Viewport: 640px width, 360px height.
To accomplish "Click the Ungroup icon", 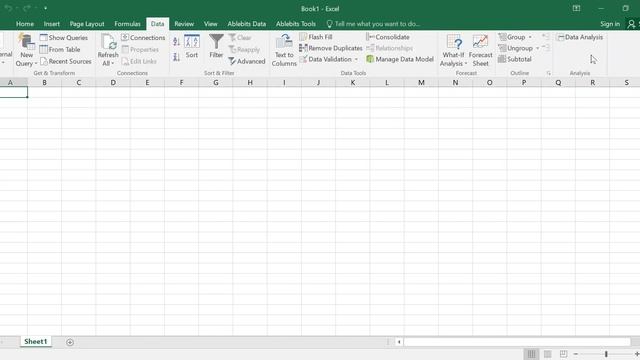I will tap(502, 48).
